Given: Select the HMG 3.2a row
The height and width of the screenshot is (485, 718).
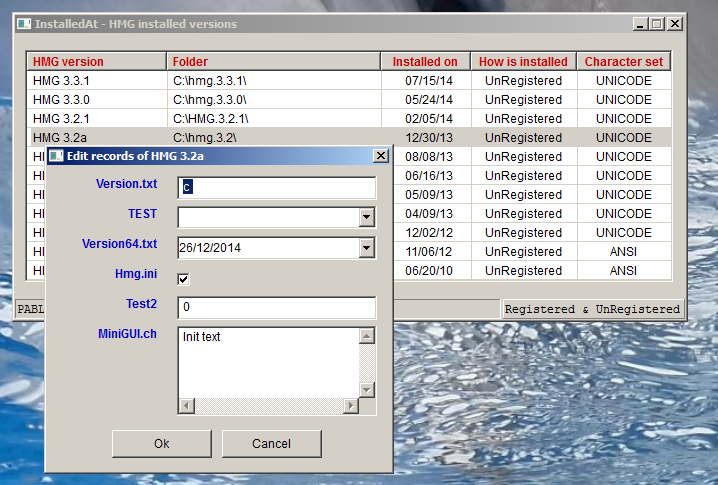Looking at the screenshot, I should pos(349,137).
